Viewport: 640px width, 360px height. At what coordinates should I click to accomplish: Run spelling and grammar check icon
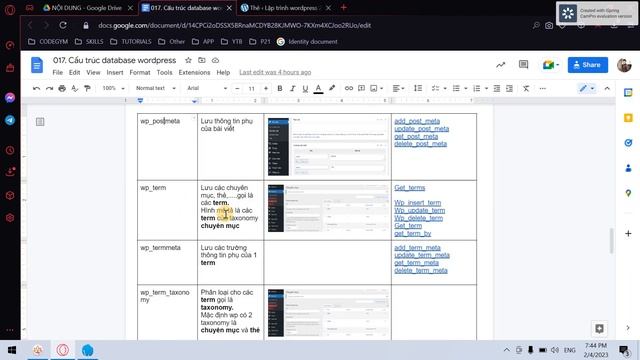(75, 88)
